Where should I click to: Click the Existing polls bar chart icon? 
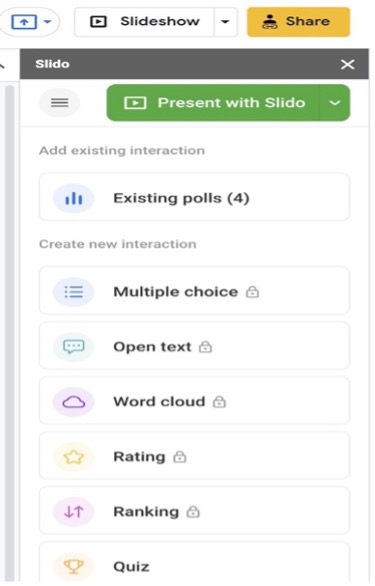pos(74,198)
